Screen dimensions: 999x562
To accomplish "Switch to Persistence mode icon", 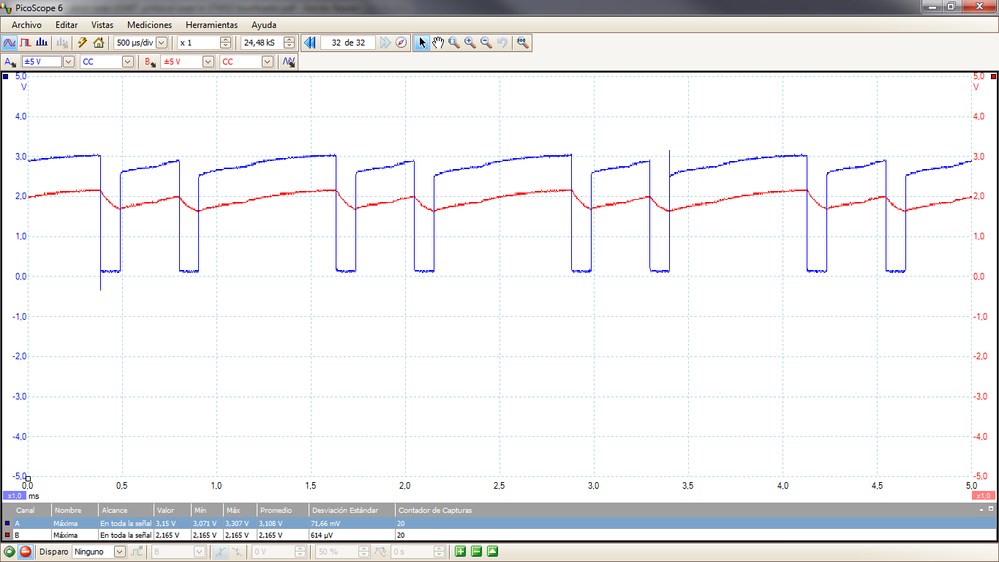I will pos(25,43).
